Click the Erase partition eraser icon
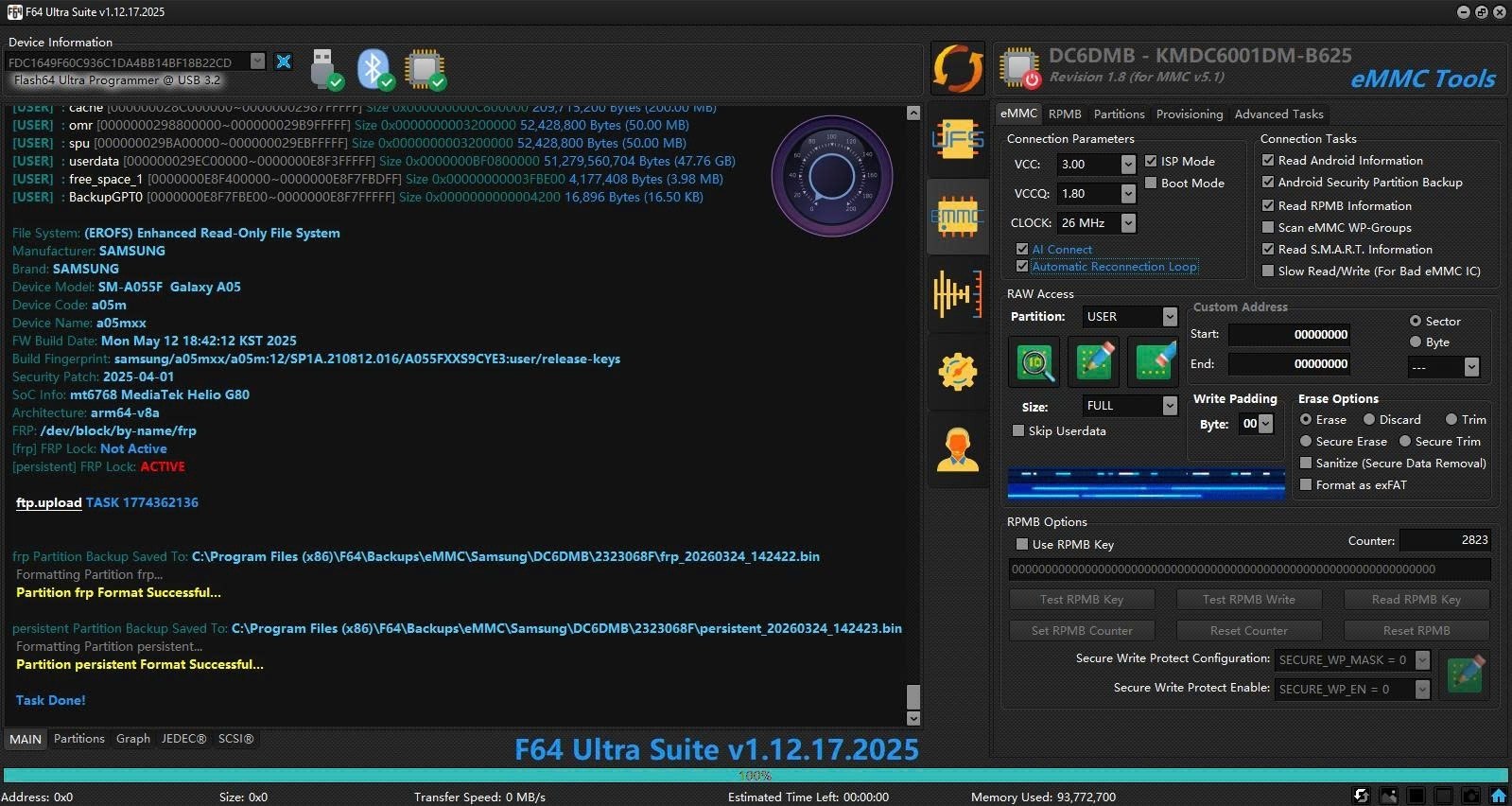The width and height of the screenshot is (1512, 806). coord(1153,362)
